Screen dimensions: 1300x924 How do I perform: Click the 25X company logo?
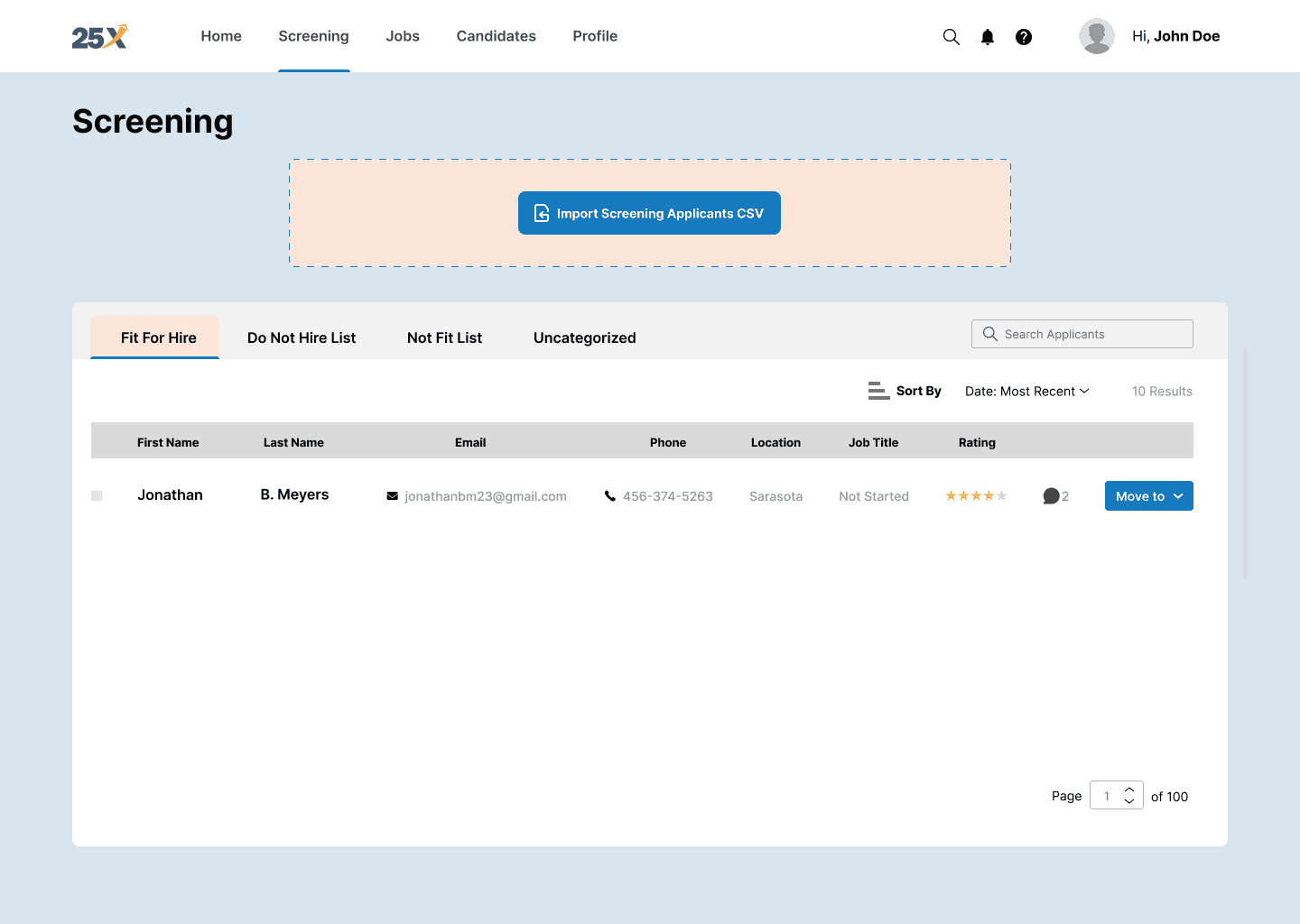pos(99,36)
